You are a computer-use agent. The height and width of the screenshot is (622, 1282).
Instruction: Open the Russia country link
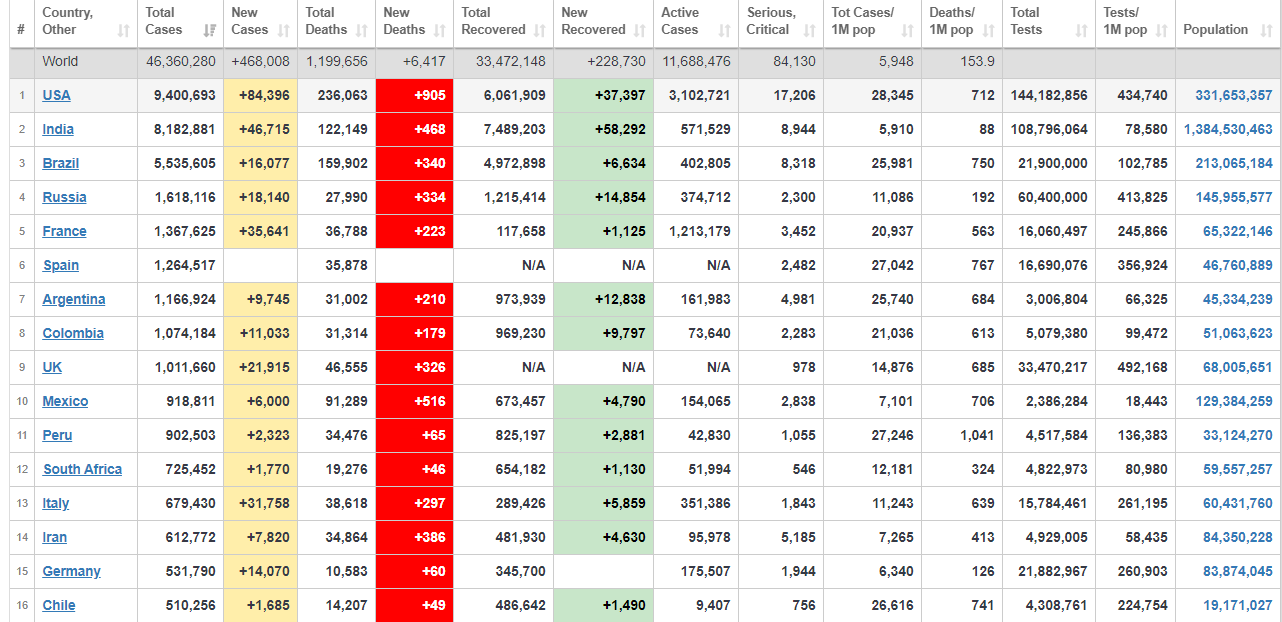point(64,197)
